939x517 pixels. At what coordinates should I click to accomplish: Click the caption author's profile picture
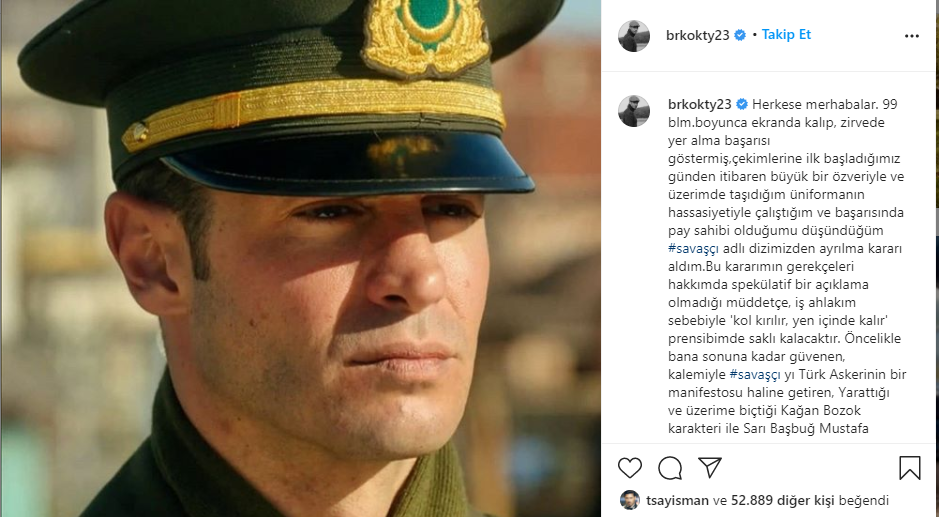tap(634, 111)
